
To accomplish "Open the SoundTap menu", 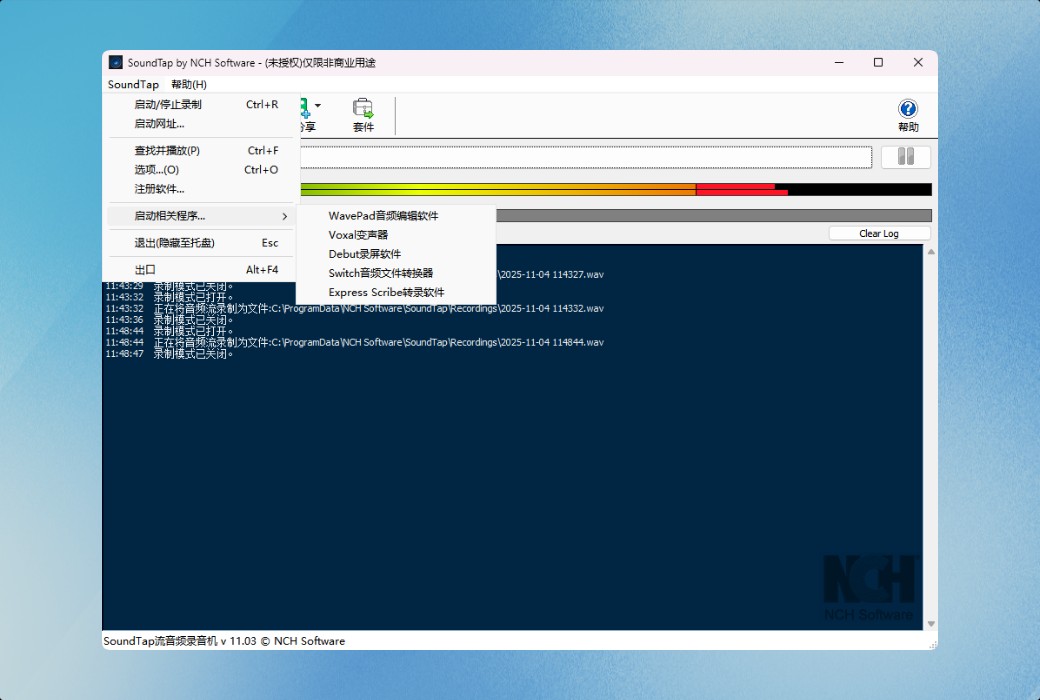I will (132, 84).
